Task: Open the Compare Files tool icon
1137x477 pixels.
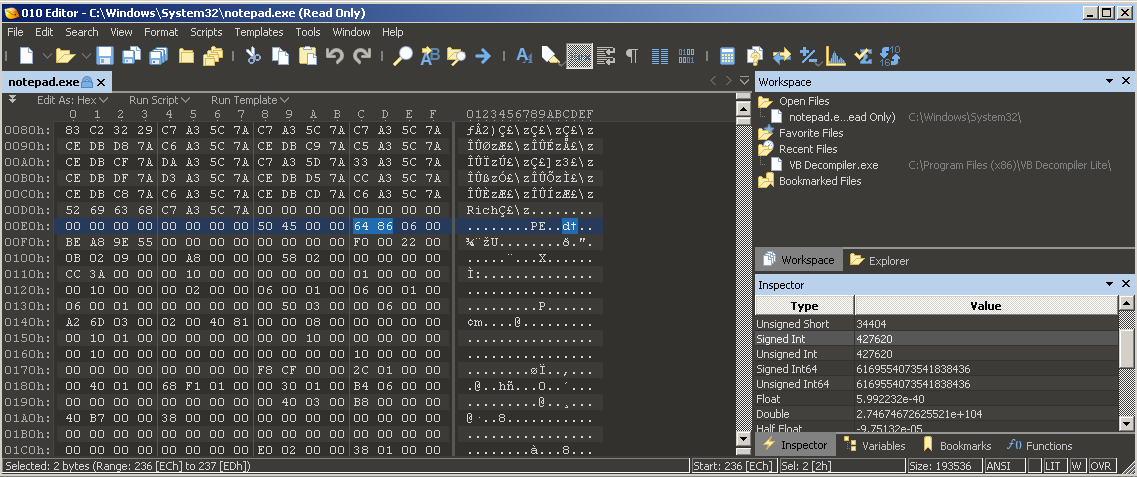Action: click(754, 56)
